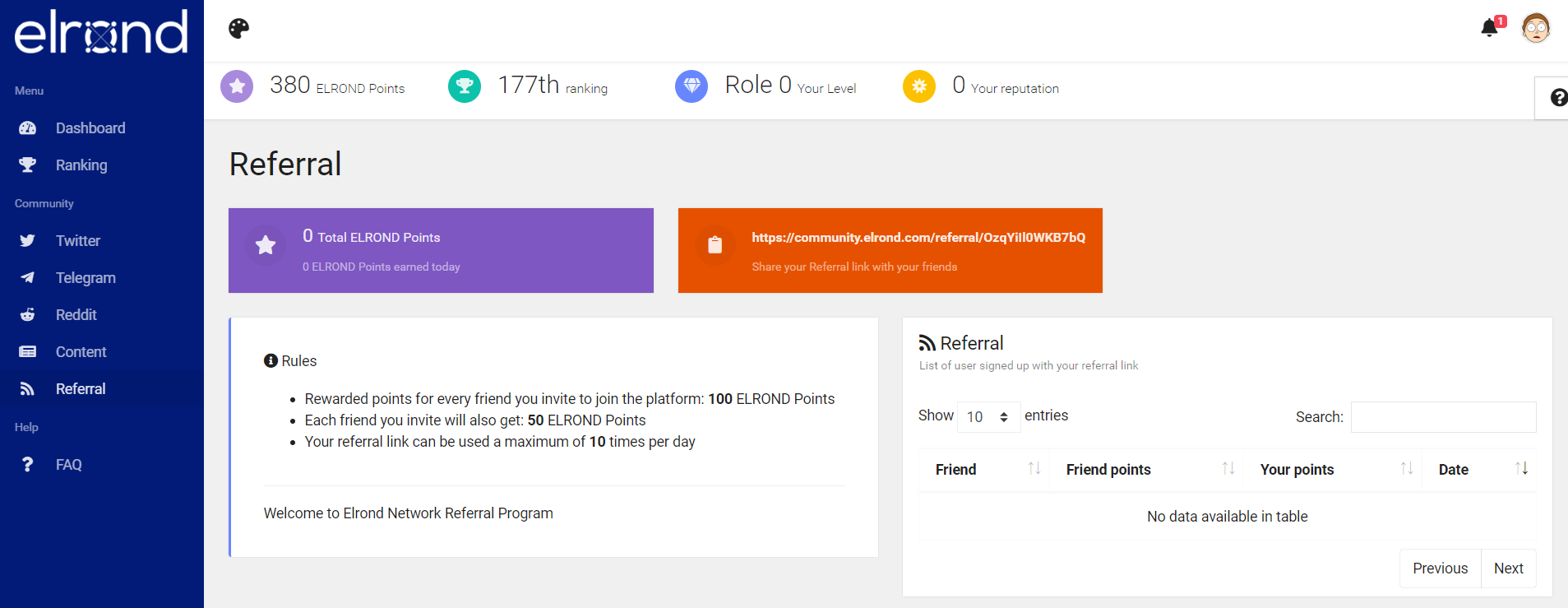Click the blue diamond level icon
The height and width of the screenshot is (608, 1568).
[691, 86]
